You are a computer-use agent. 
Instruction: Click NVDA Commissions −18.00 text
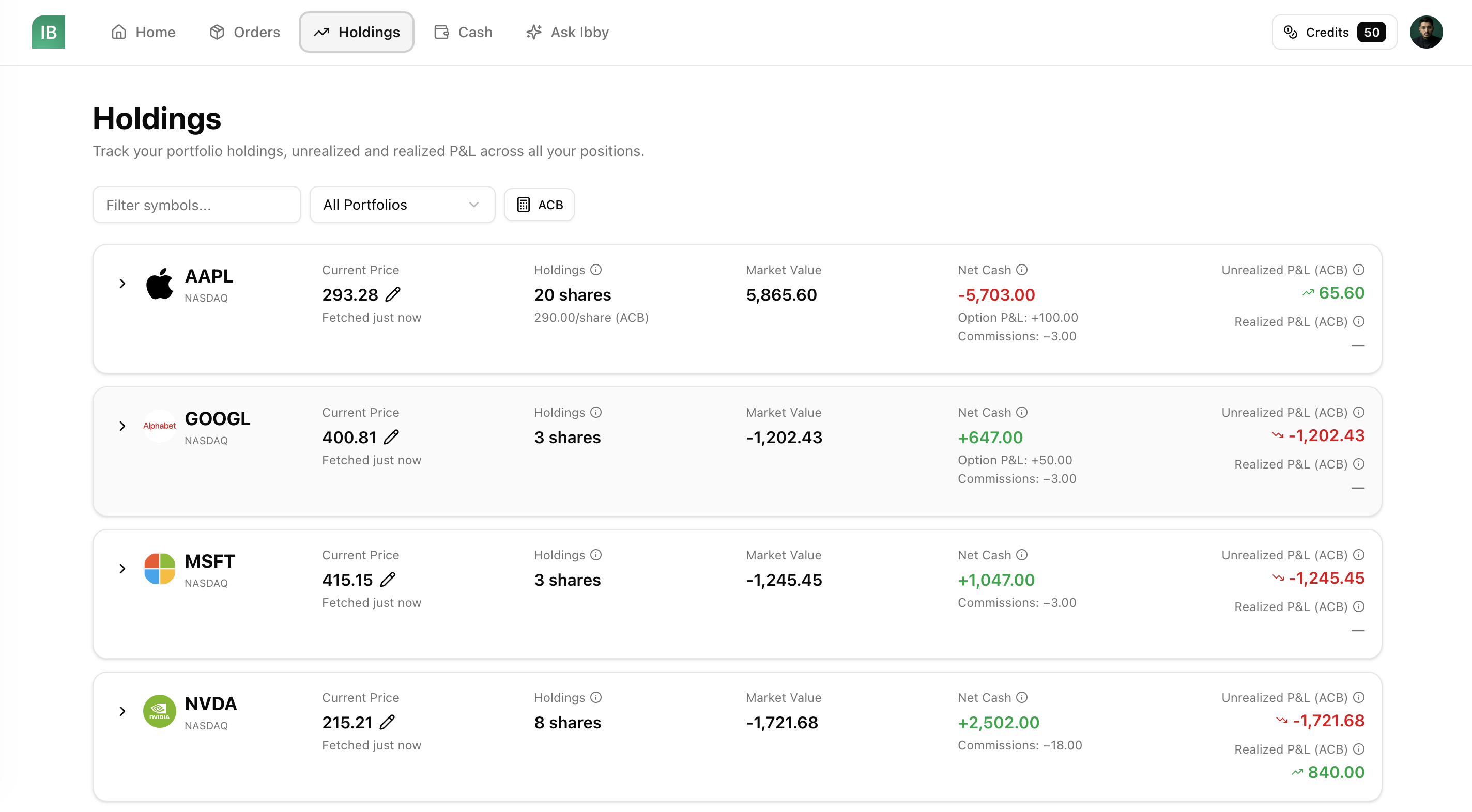pos(1019,745)
